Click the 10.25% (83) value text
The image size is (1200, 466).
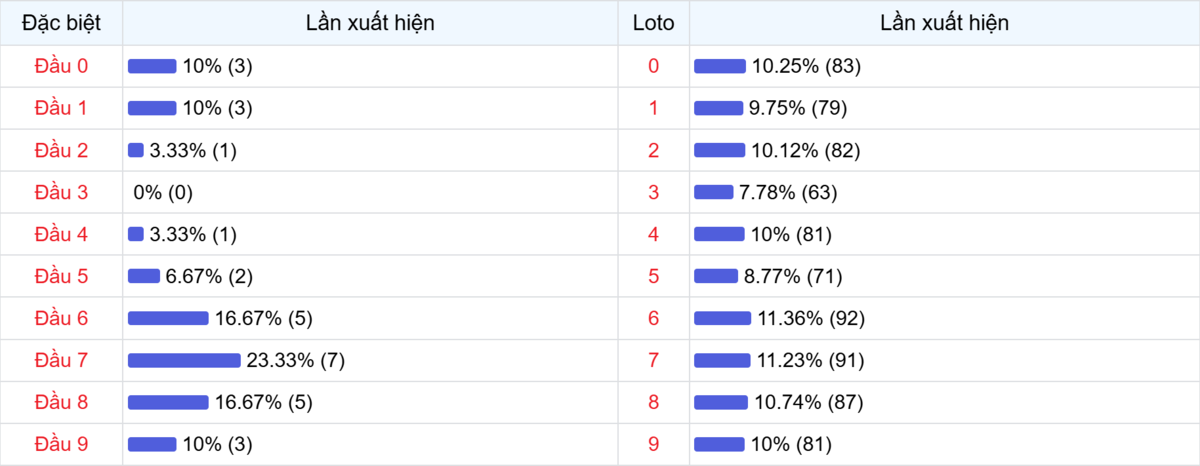tap(806, 66)
